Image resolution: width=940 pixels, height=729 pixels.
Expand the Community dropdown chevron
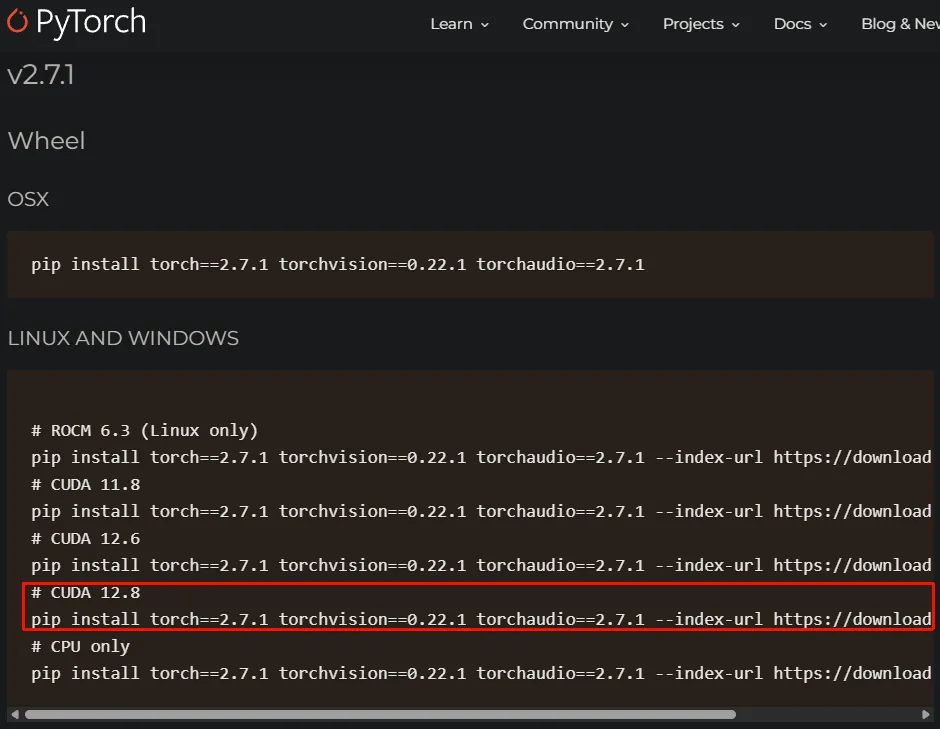[x=625, y=25]
